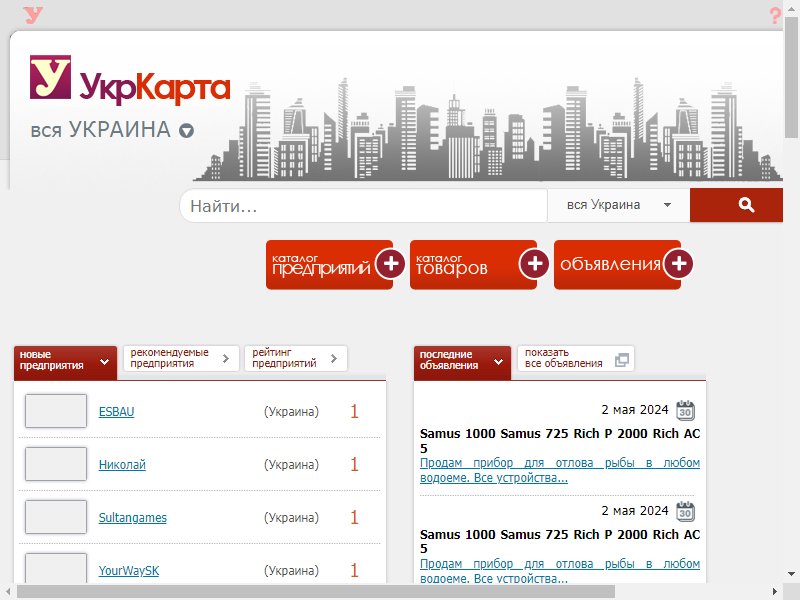Click the new-window icon on показать все объявления
800x600 pixels.
point(621,360)
